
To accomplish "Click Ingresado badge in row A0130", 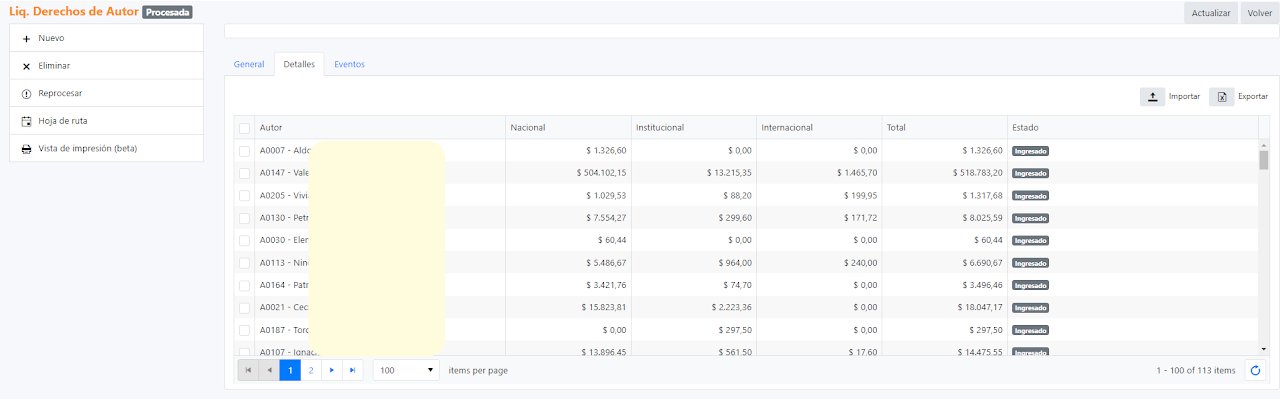I will 1030,218.
